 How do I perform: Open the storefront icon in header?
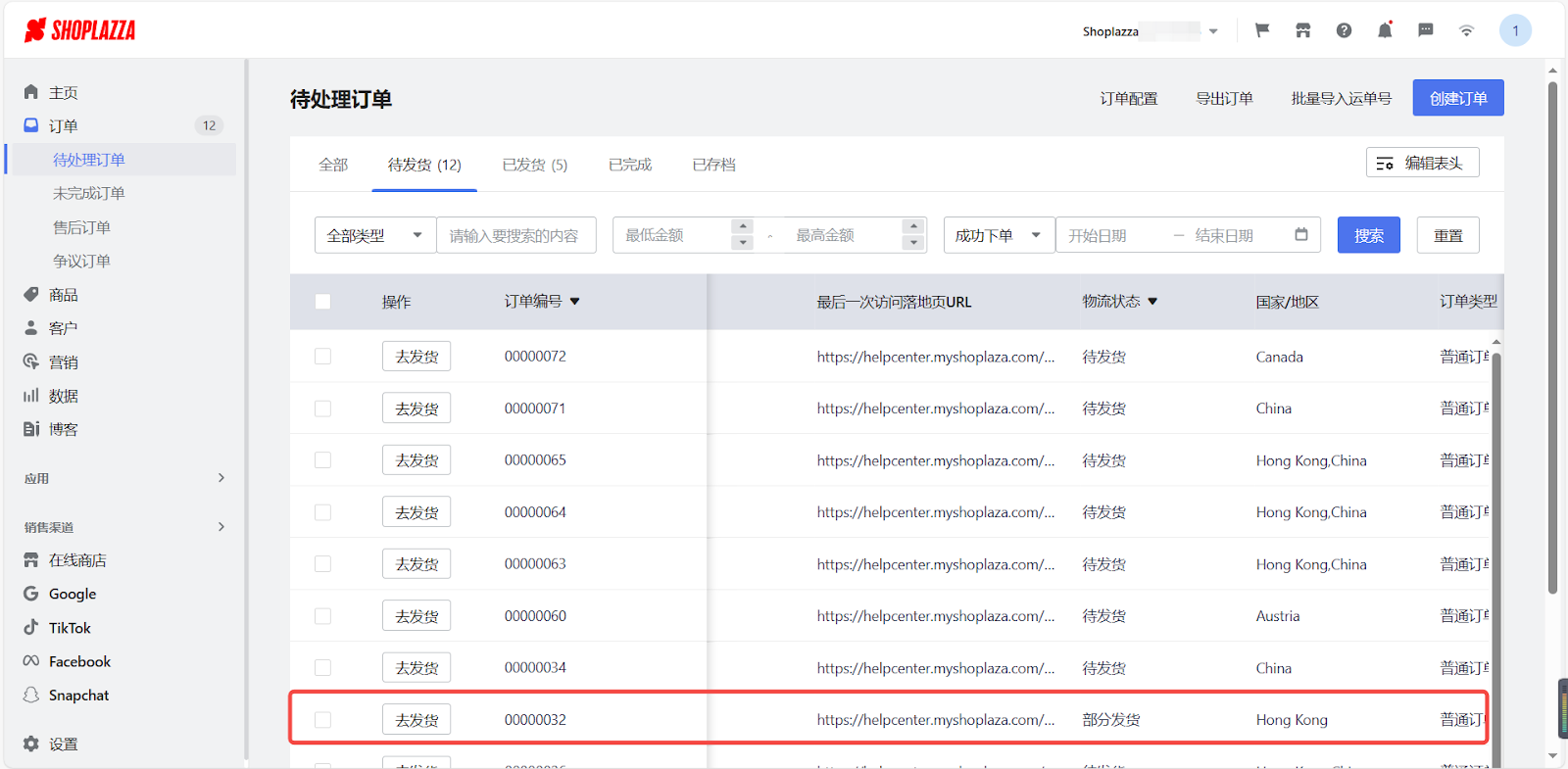pos(1302,30)
